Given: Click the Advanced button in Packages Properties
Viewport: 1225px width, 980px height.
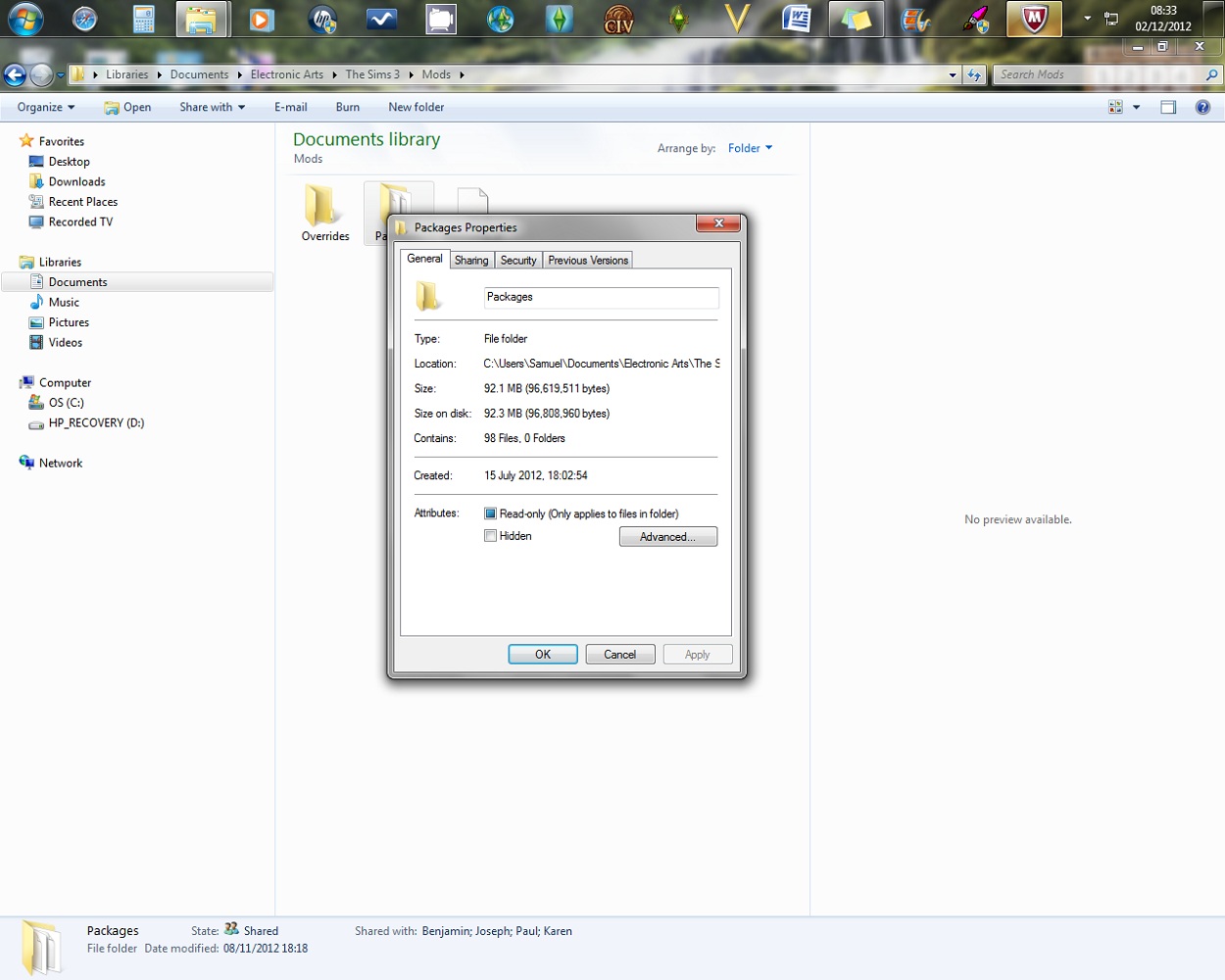Looking at the screenshot, I should click(x=668, y=536).
